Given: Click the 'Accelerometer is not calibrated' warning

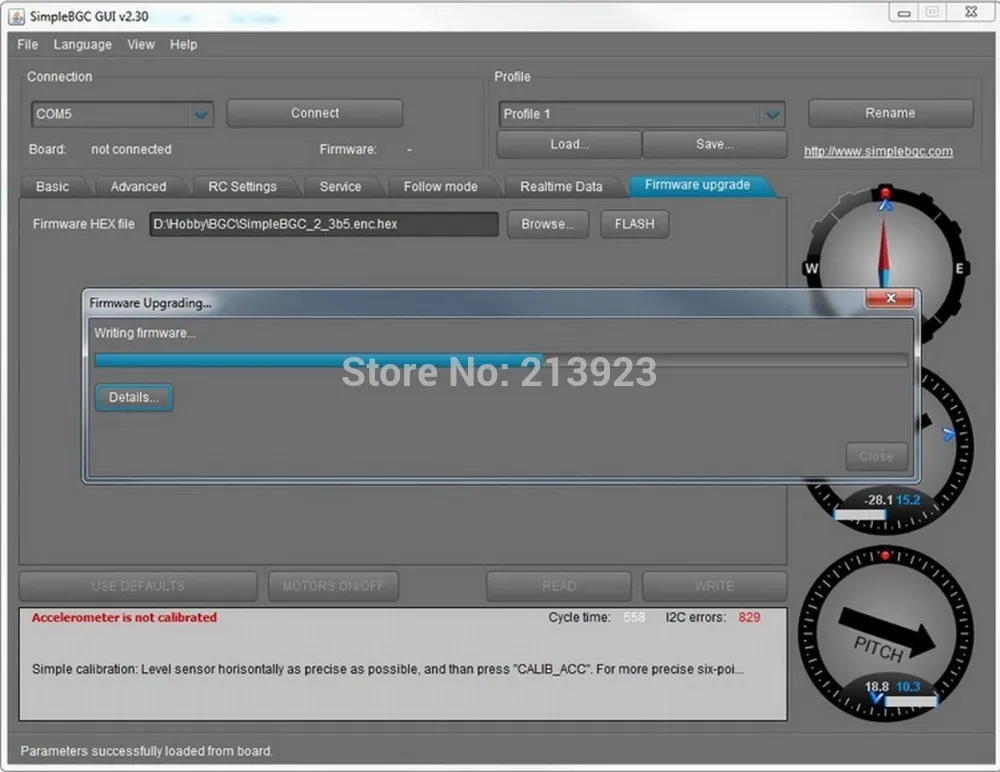Looking at the screenshot, I should [x=124, y=618].
